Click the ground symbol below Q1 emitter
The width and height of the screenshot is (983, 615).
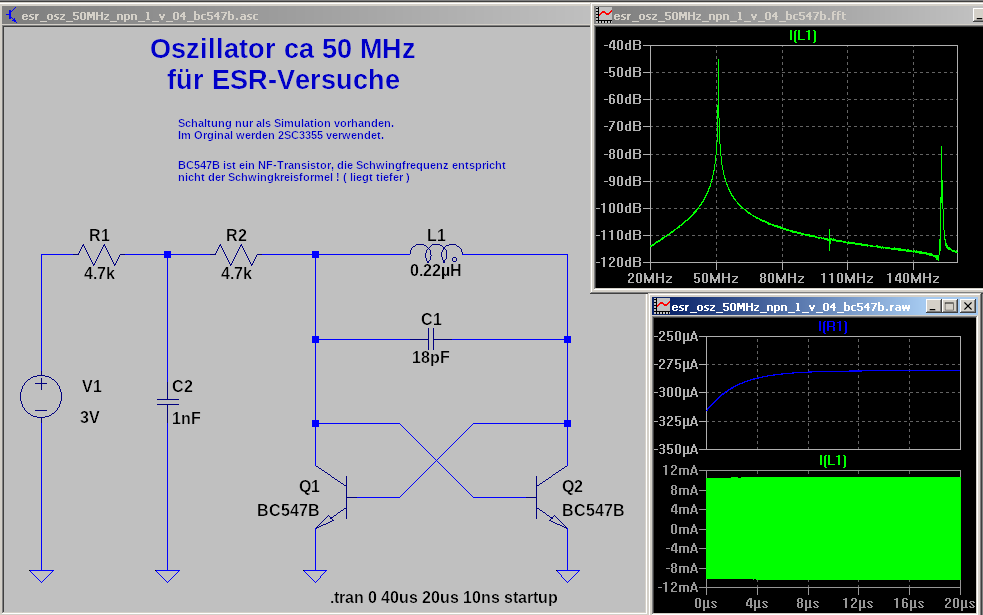[x=315, y=576]
